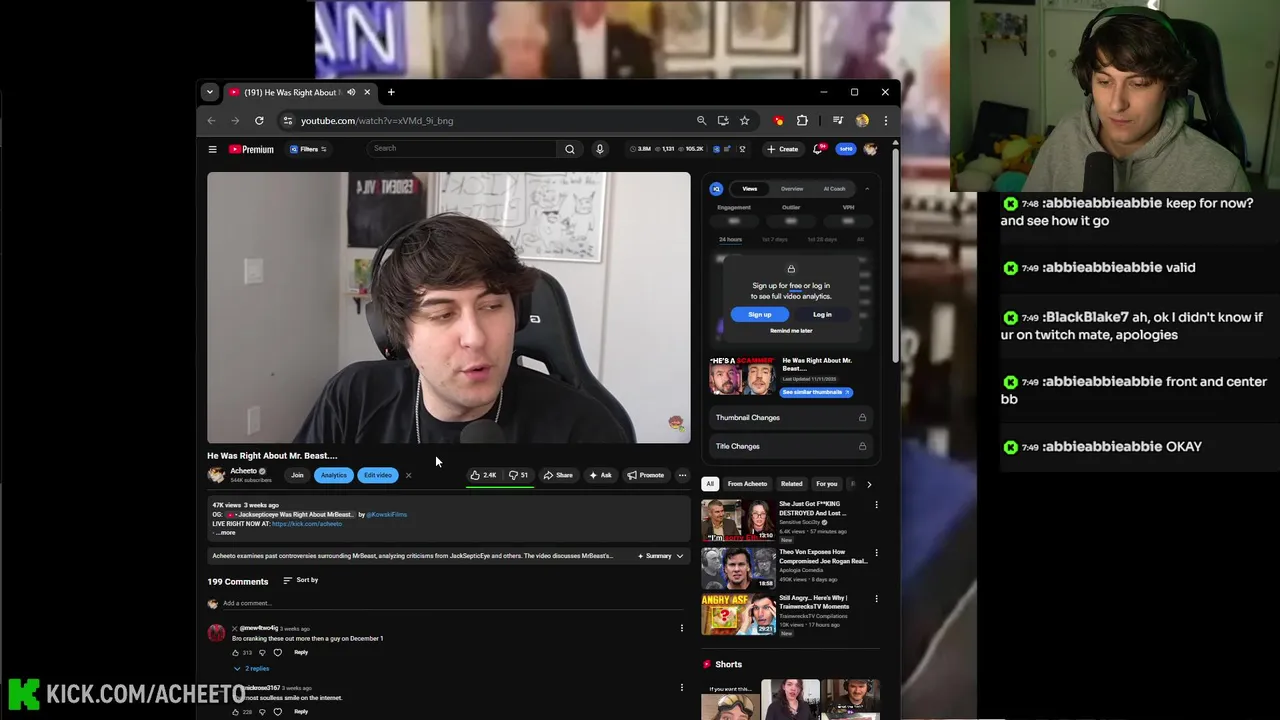Select the For you chip
1280x720 pixels.
point(826,484)
